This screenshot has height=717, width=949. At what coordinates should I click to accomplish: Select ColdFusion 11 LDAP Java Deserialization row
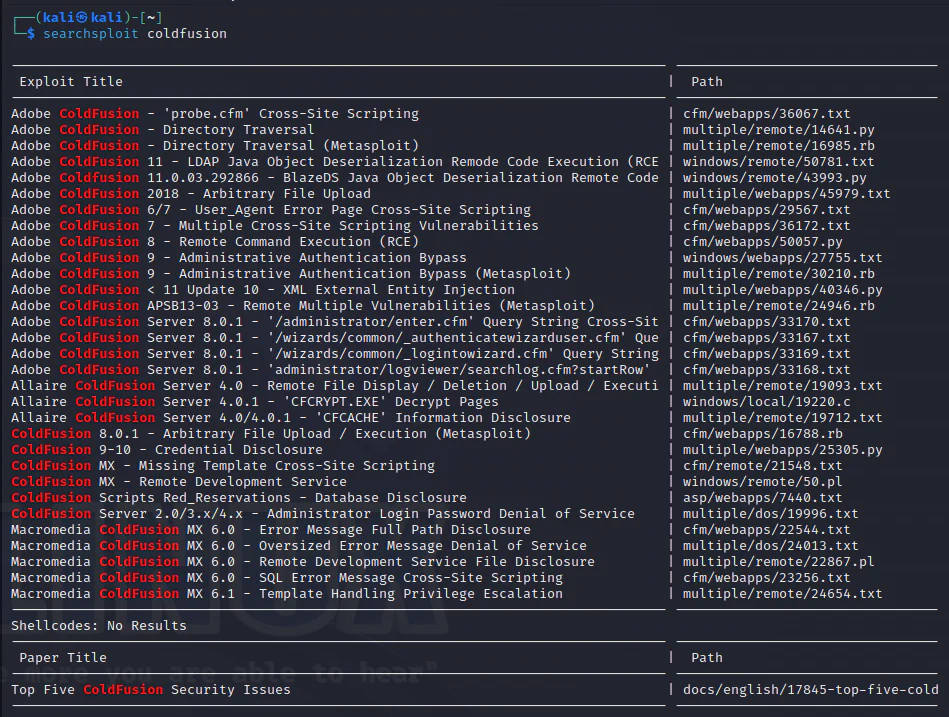tap(335, 162)
